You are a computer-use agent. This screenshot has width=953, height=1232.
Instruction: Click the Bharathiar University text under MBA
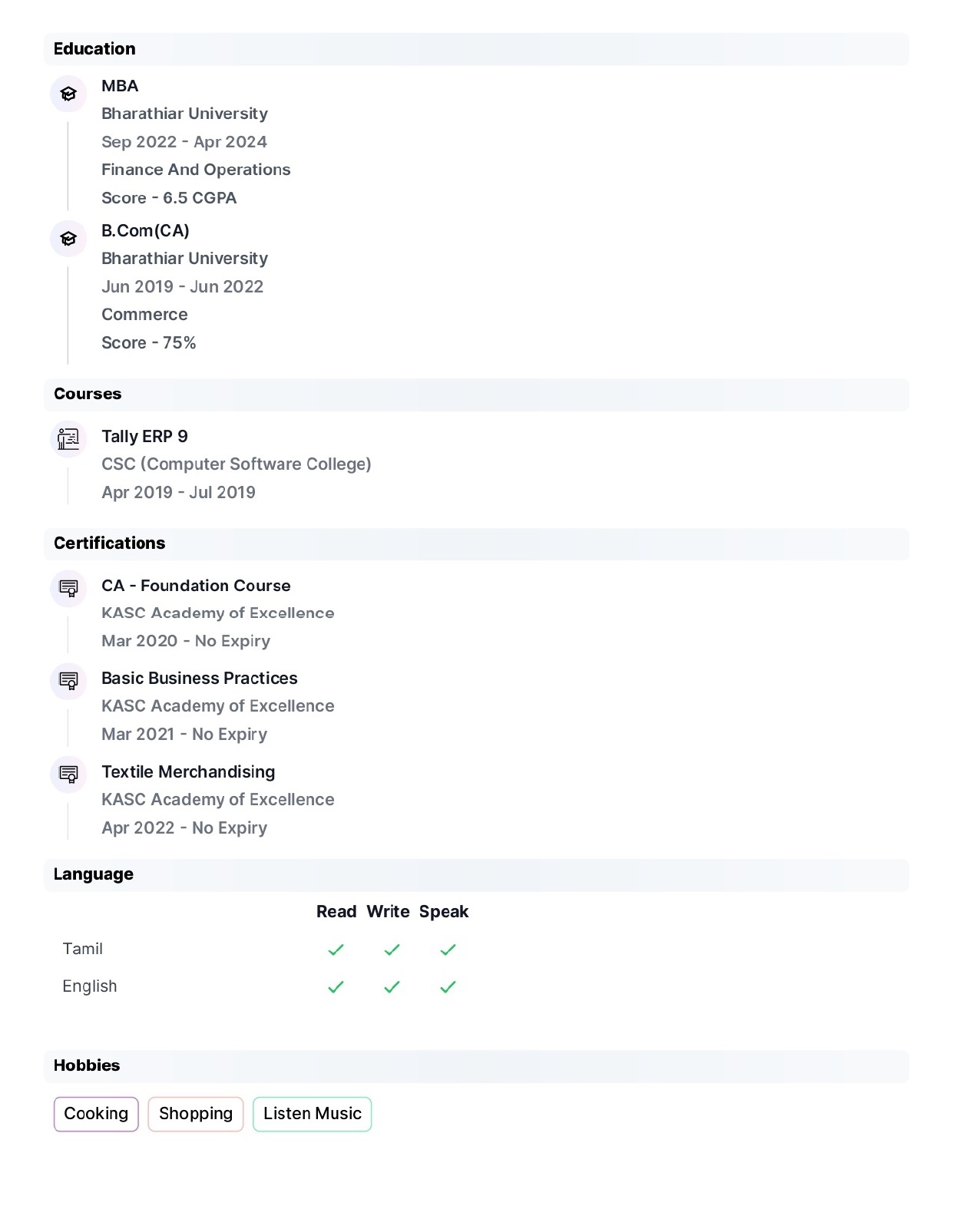point(184,114)
